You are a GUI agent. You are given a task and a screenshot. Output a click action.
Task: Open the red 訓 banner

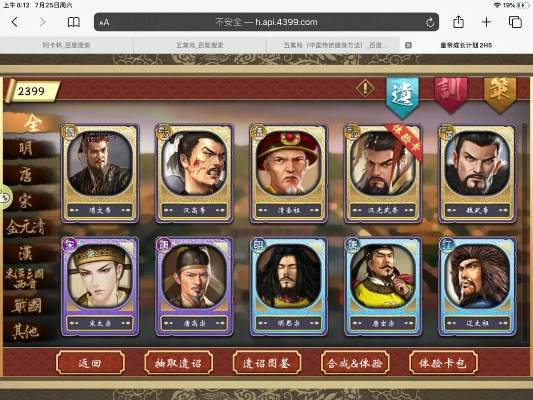tap(450, 94)
